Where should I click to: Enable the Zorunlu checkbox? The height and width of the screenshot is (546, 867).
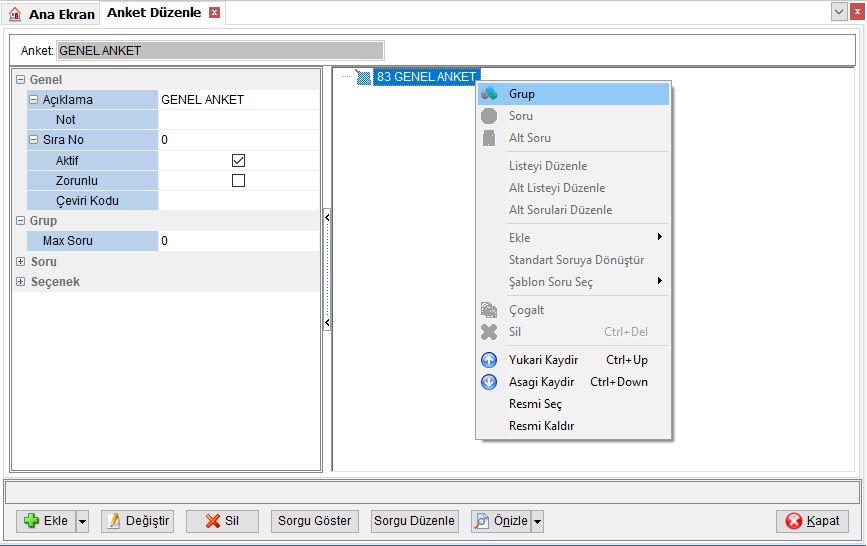coord(238,181)
